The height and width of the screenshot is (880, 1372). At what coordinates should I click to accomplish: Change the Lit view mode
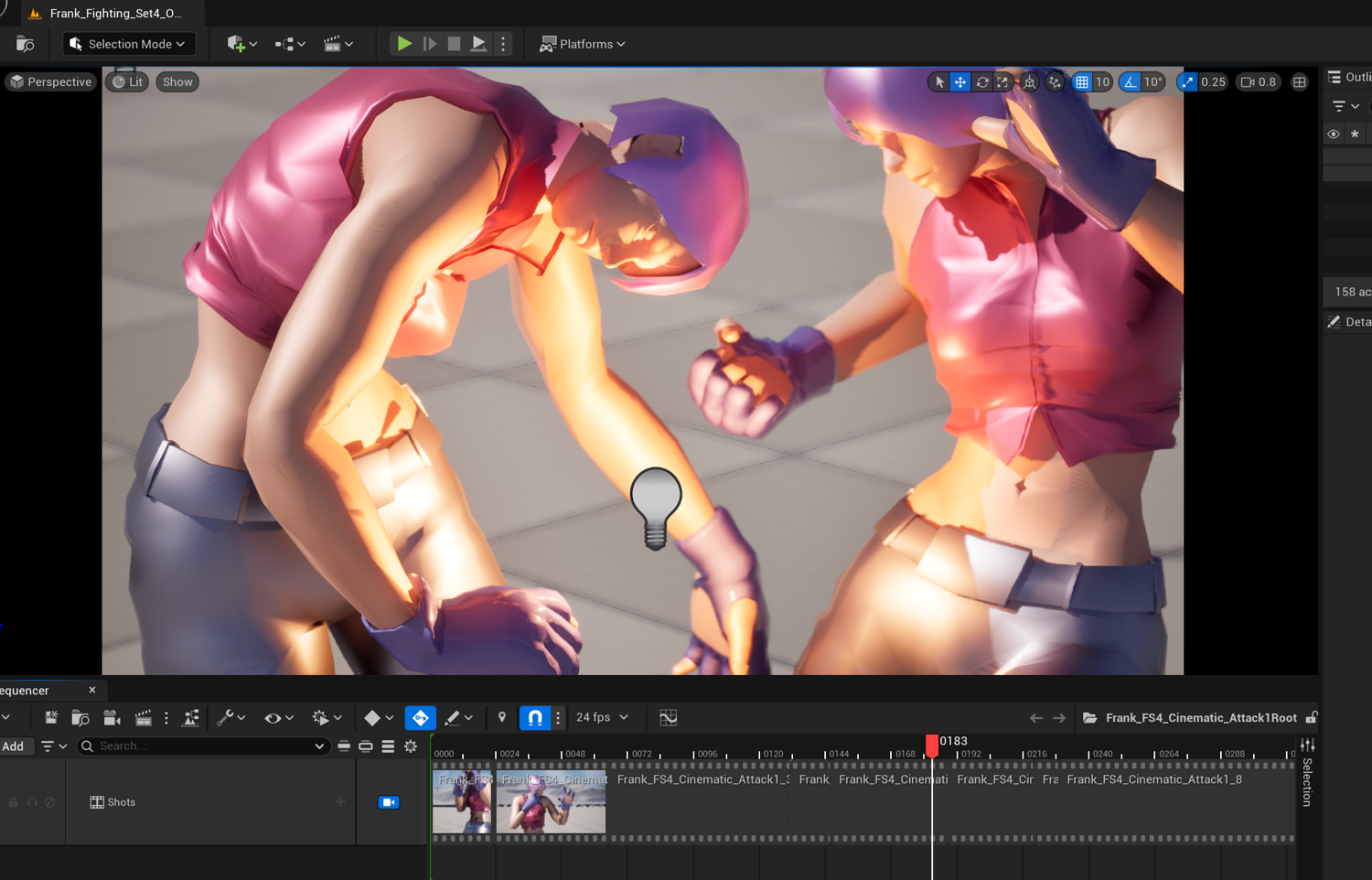(x=127, y=82)
